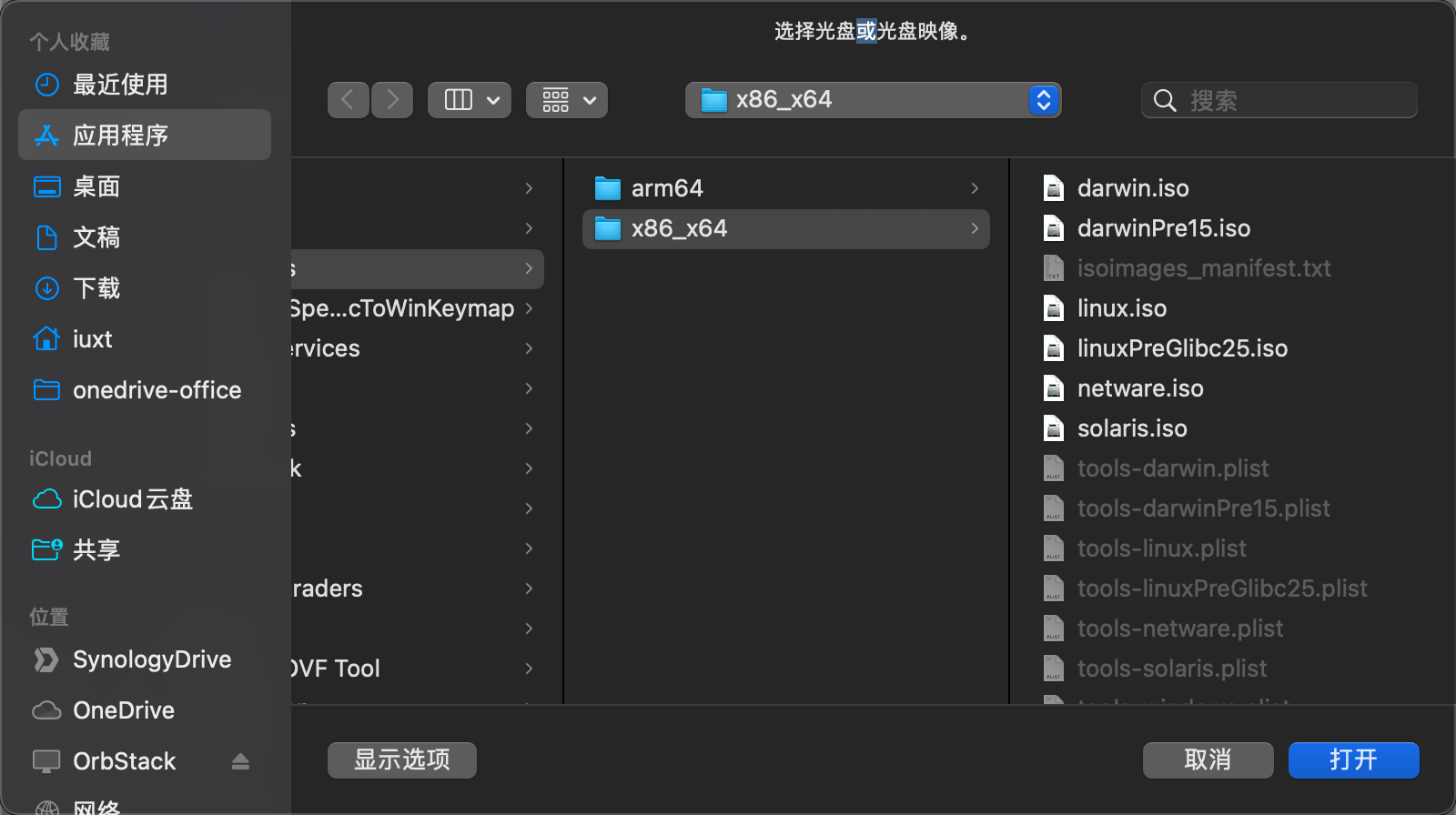1456x815 pixels.
Task: Eject the OrbStack volume
Action: click(240, 761)
